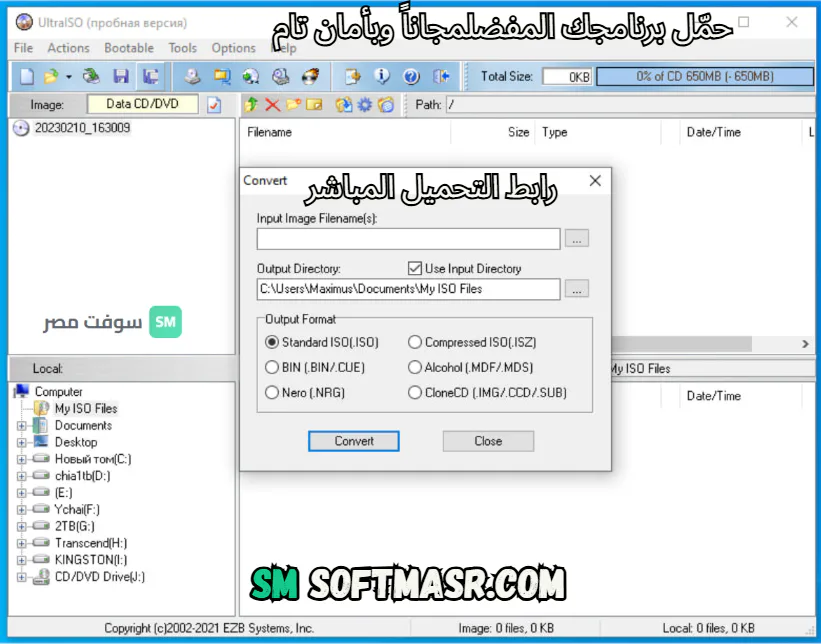Click the Burn CD/DVD Image flame icon
The height and width of the screenshot is (644, 821).
(310, 76)
